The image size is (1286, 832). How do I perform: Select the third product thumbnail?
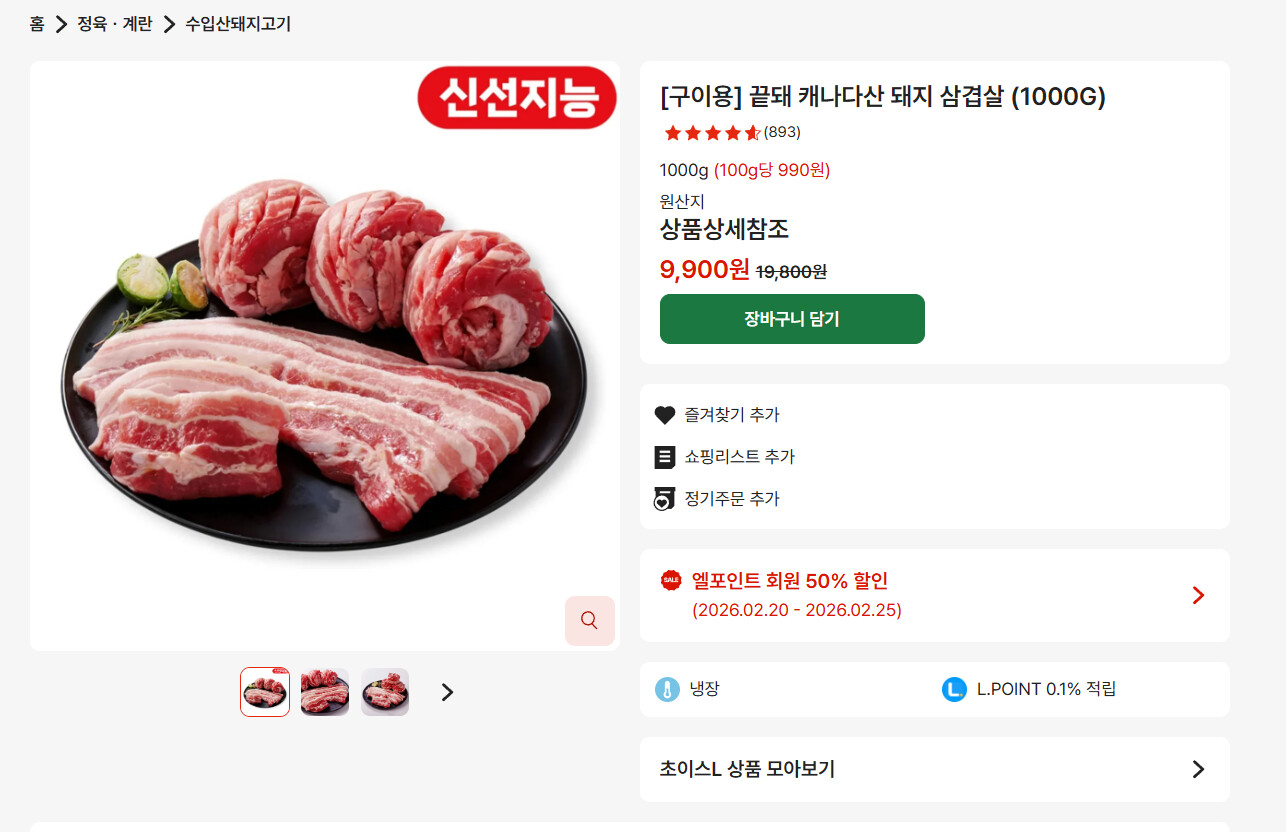[385, 692]
